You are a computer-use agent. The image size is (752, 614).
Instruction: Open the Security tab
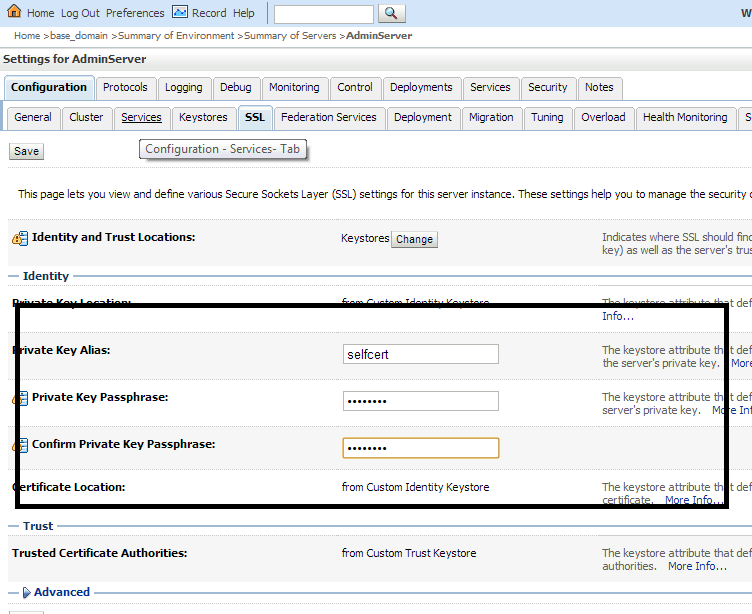pyautogui.click(x=548, y=87)
